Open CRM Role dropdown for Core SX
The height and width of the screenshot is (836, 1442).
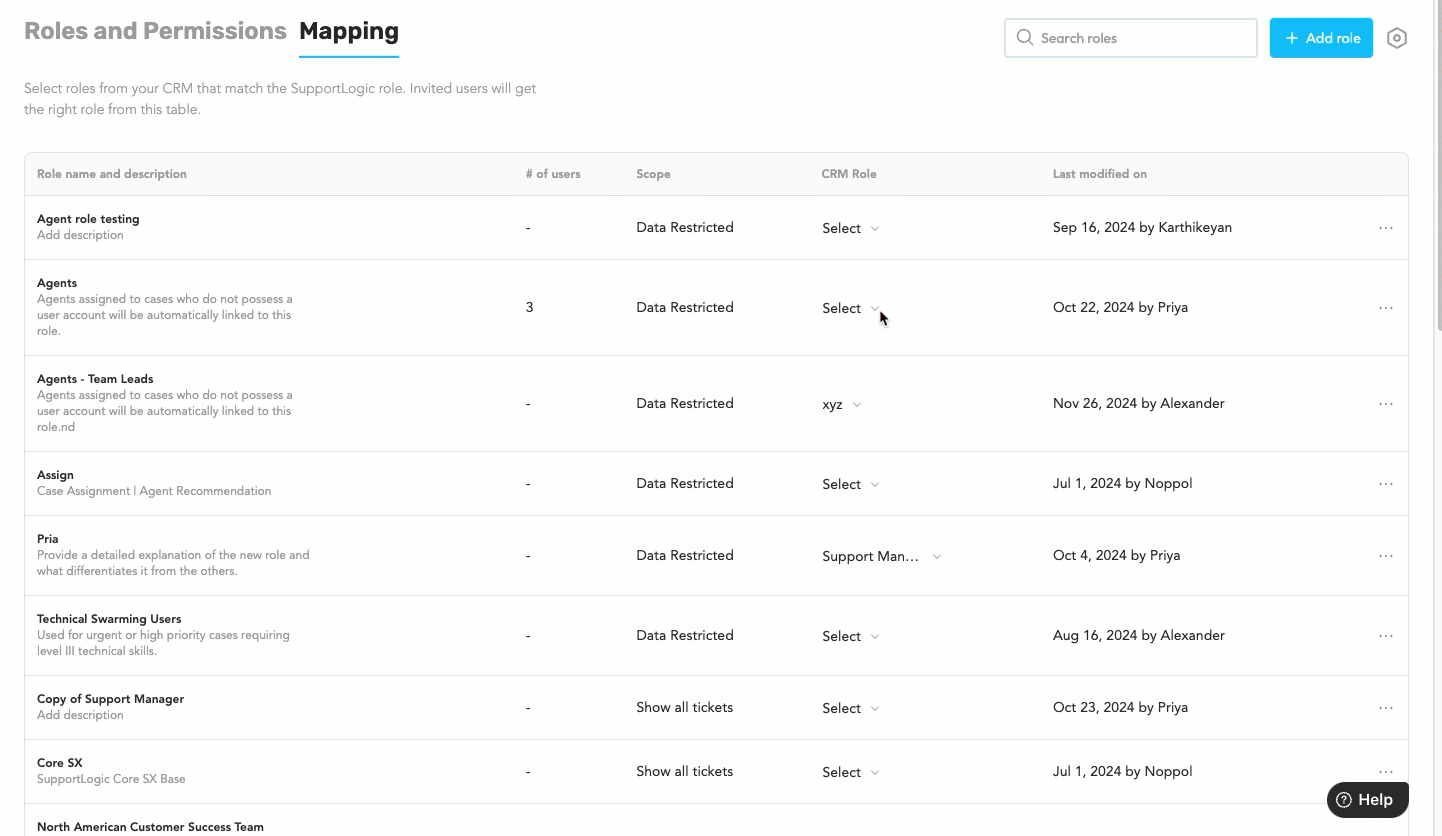pyautogui.click(x=851, y=772)
